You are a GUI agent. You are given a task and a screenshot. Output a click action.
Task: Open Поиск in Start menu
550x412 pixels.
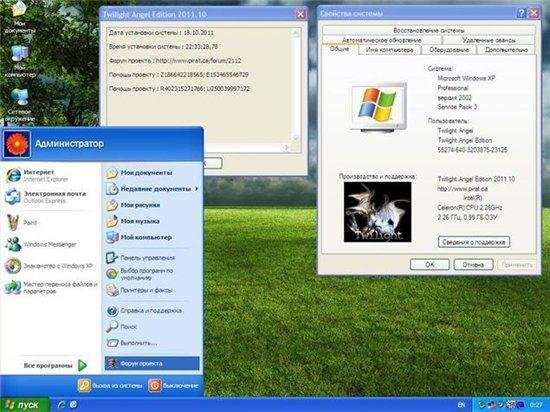[122, 327]
